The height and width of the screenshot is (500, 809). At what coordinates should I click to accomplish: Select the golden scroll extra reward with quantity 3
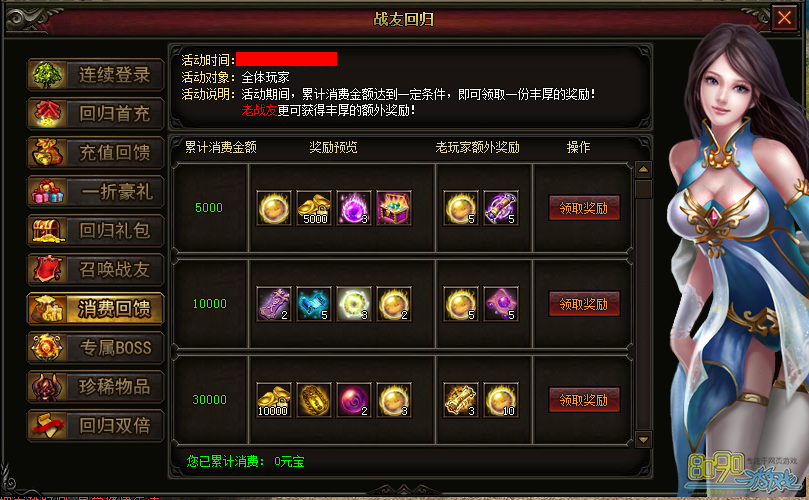460,400
